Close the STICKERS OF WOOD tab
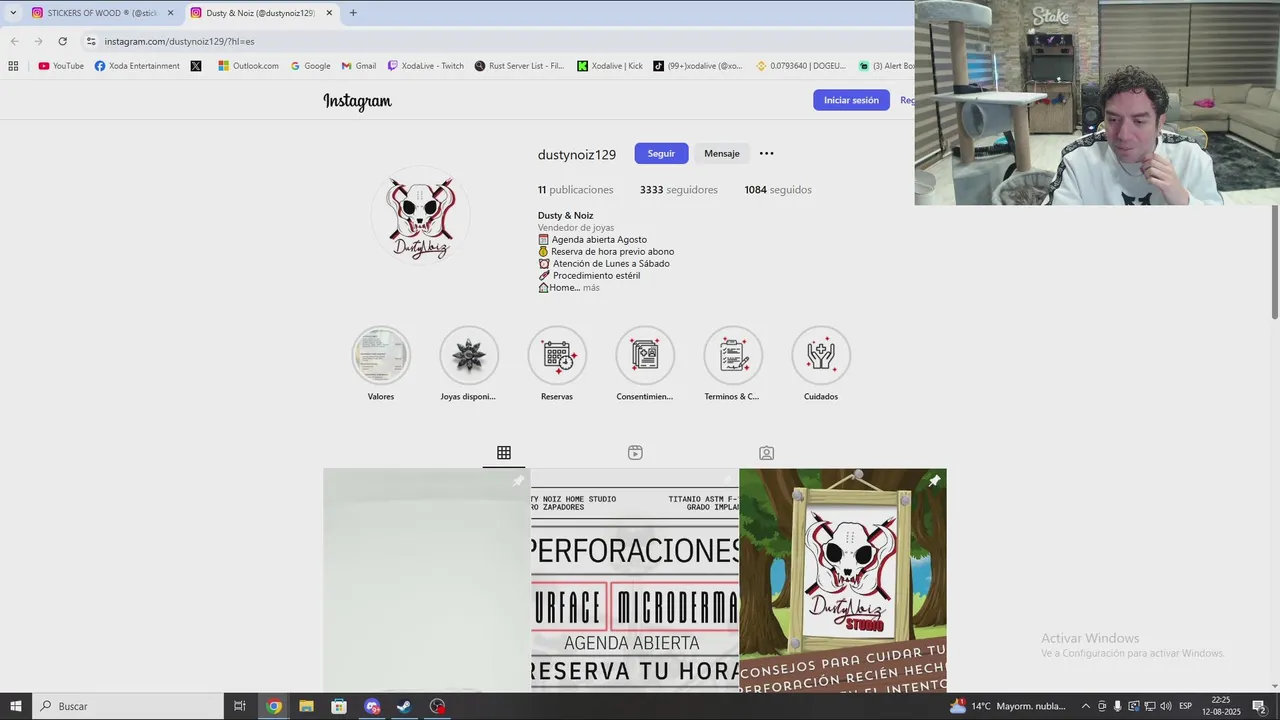Viewport: 1280px width, 720px height. point(170,13)
